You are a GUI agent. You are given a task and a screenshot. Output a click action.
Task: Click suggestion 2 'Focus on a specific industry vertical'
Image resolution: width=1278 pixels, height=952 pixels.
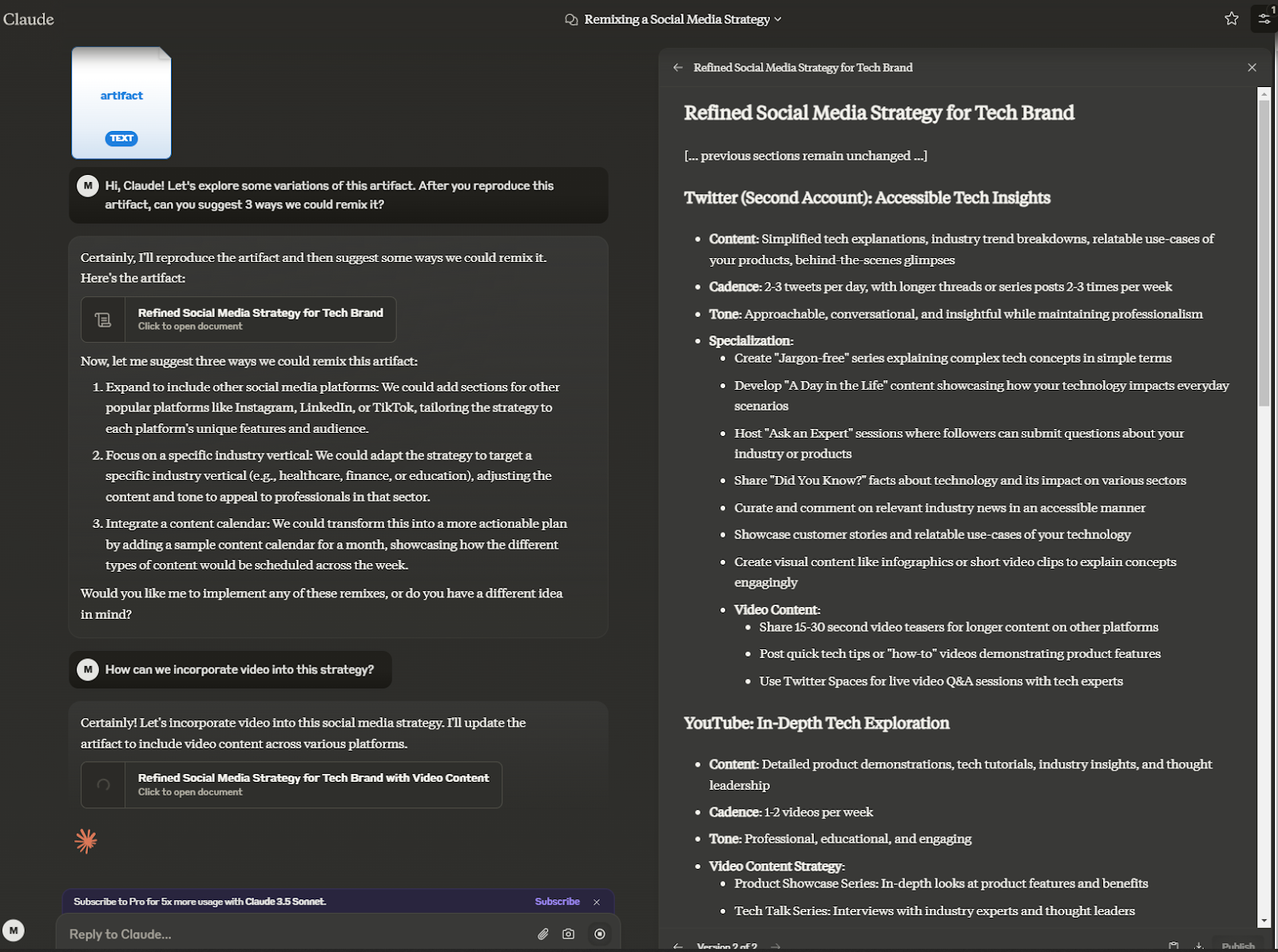click(329, 476)
